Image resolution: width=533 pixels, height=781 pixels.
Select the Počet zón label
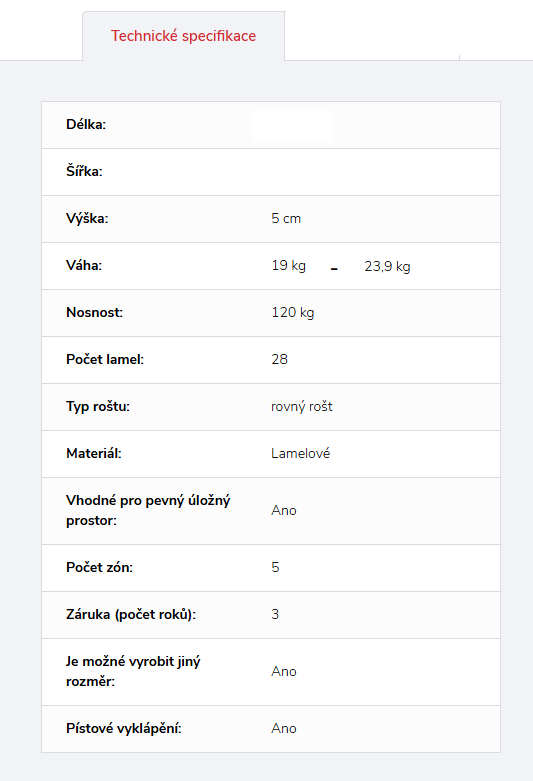(100, 567)
